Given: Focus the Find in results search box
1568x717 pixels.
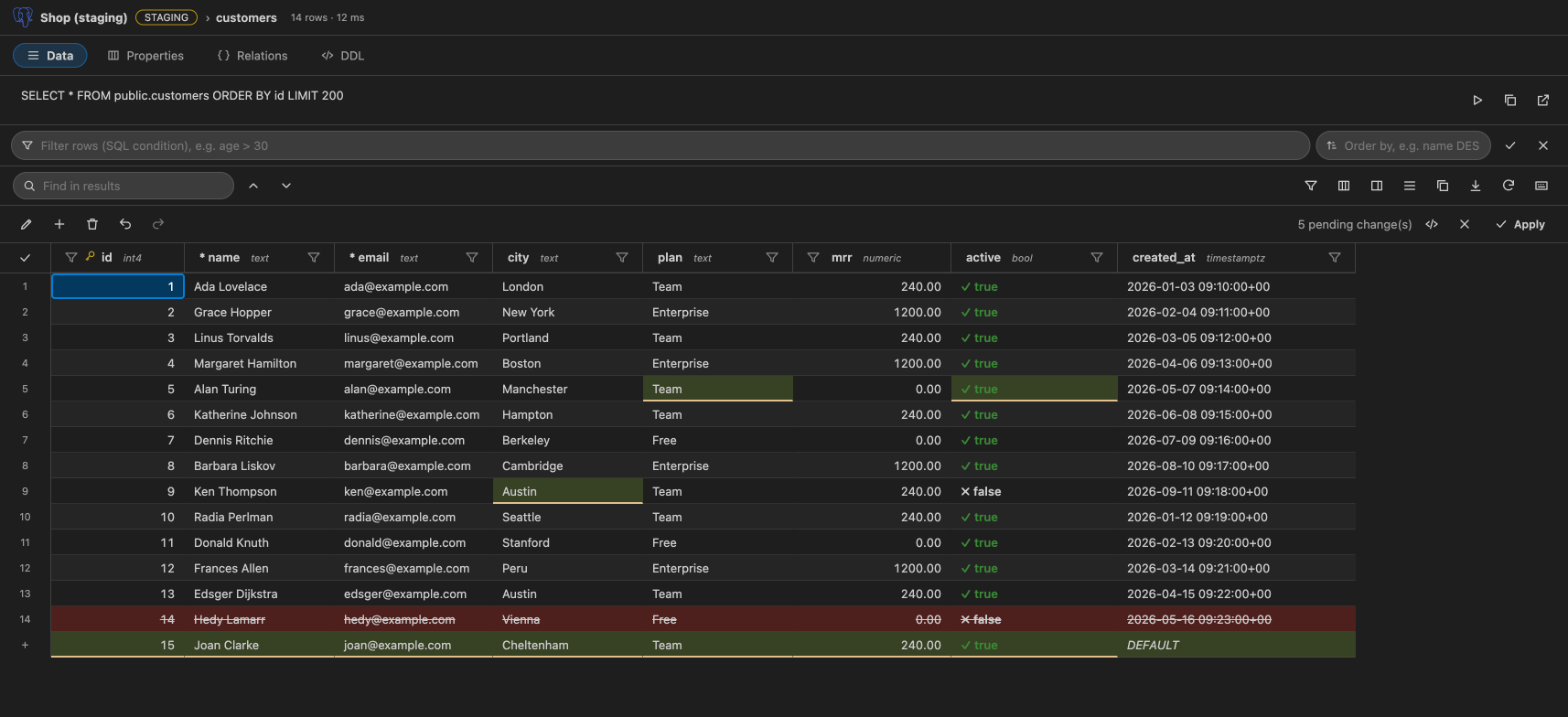Looking at the screenshot, I should pos(123,186).
